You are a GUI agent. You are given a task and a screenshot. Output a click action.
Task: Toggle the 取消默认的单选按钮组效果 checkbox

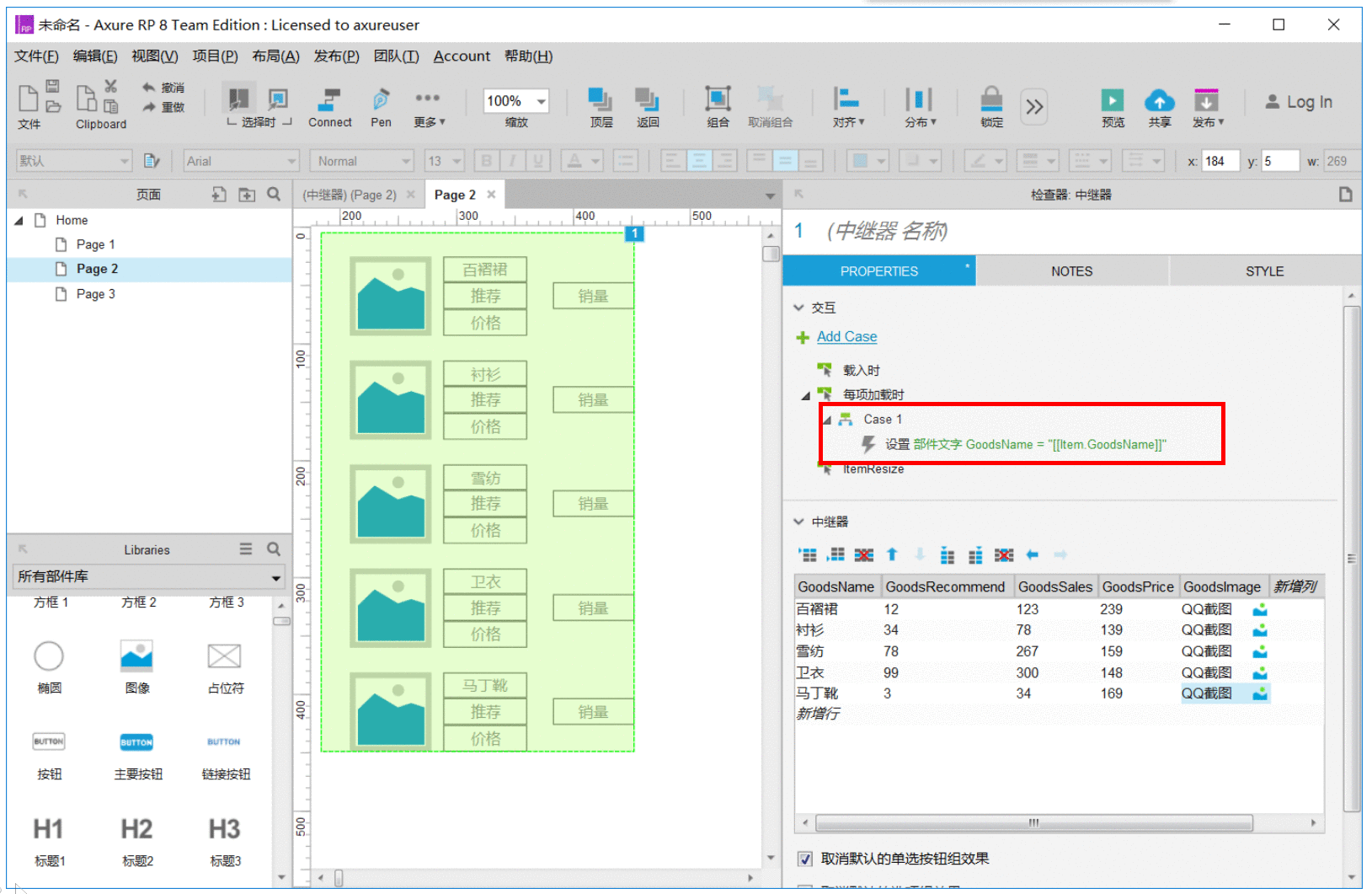pos(805,859)
